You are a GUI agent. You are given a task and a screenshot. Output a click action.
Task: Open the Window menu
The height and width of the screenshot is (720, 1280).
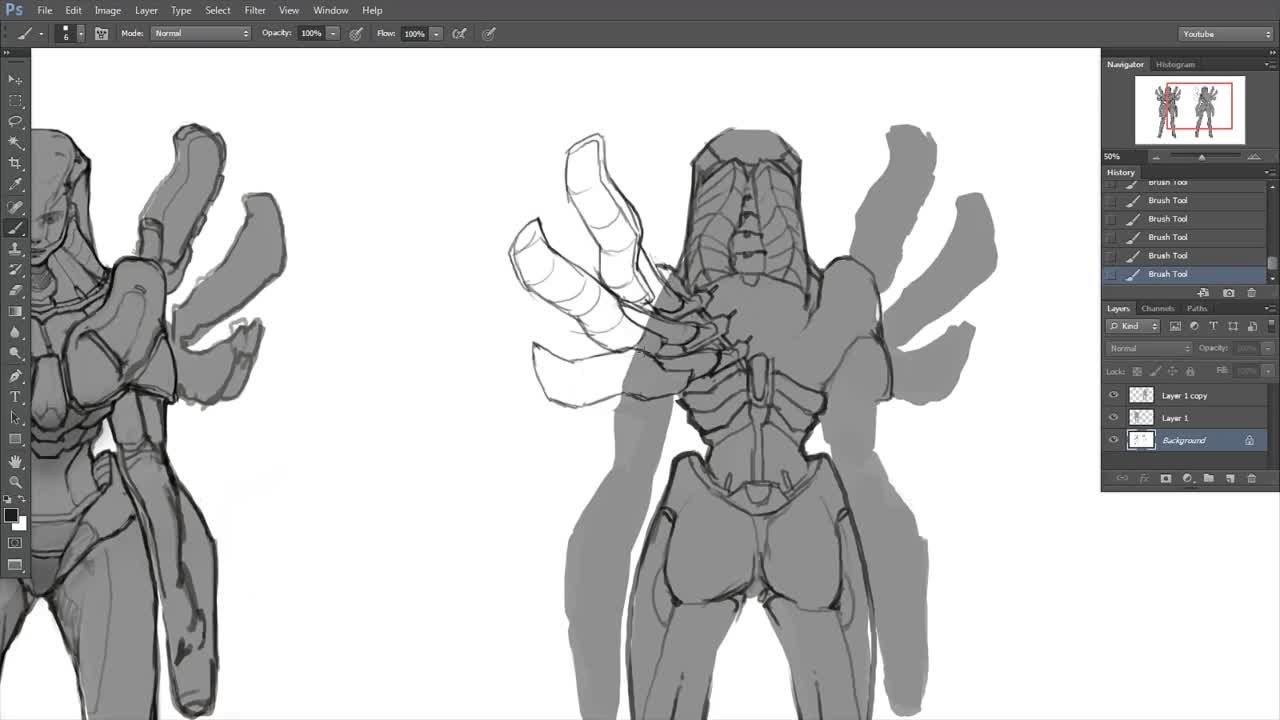tap(330, 10)
